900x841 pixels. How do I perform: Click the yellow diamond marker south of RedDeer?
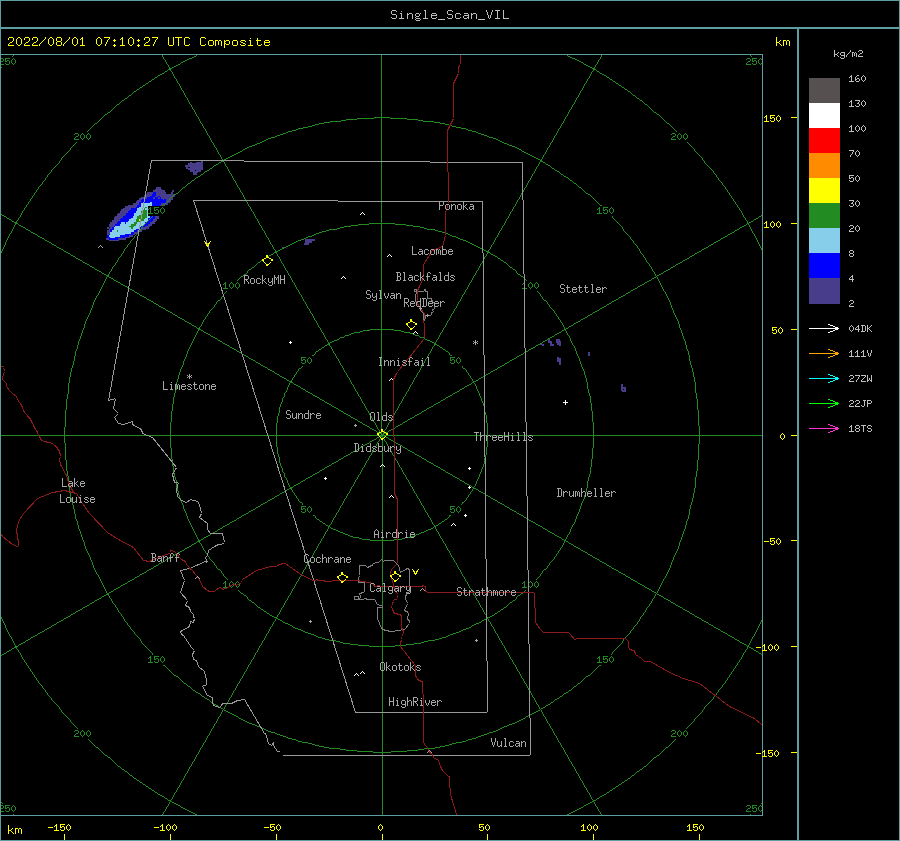(x=412, y=324)
